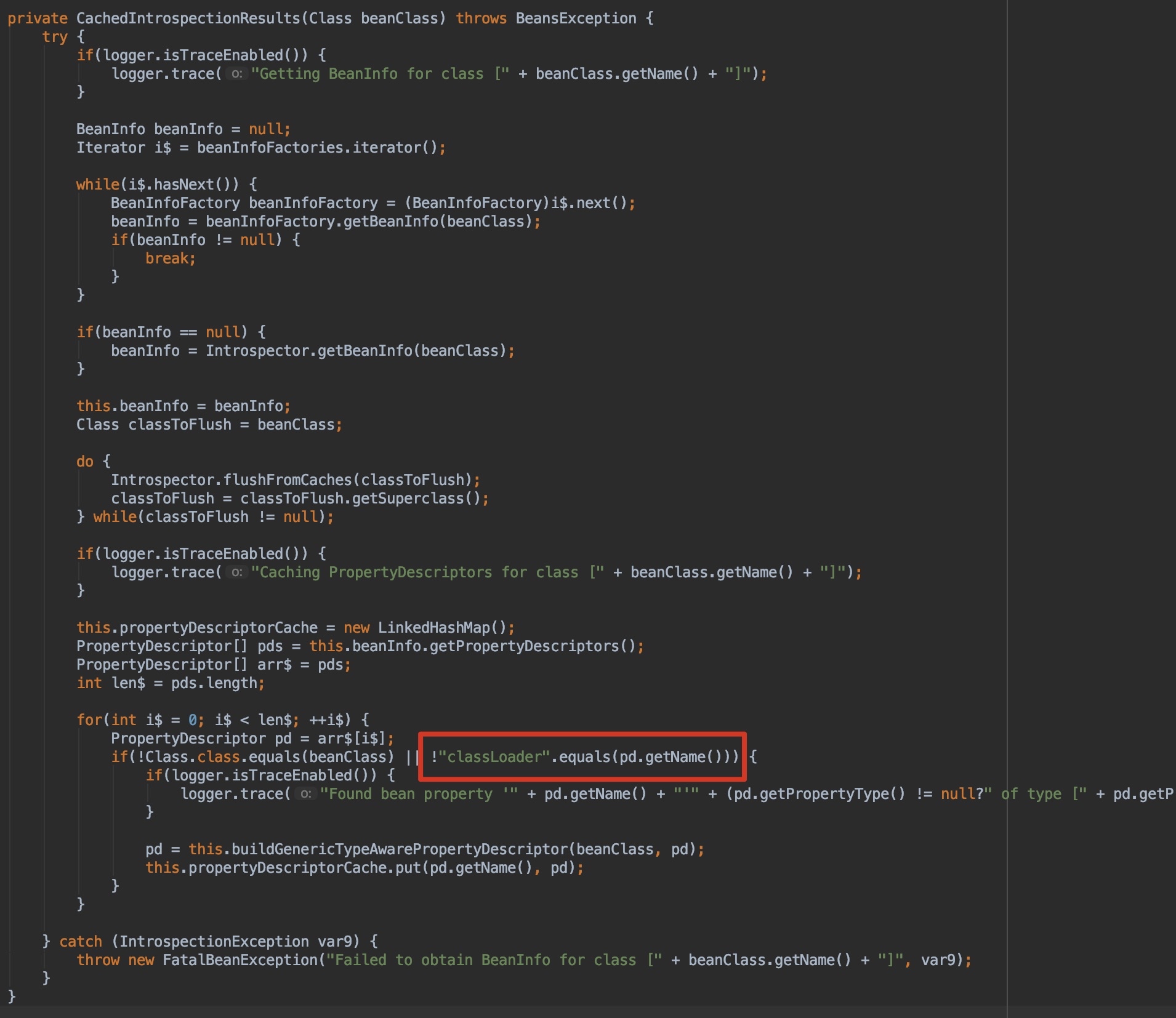This screenshot has height=1018, width=1176.
Task: Click 'PropertyDescriptor[] arr$ = pds;' line
Action: tap(214, 665)
